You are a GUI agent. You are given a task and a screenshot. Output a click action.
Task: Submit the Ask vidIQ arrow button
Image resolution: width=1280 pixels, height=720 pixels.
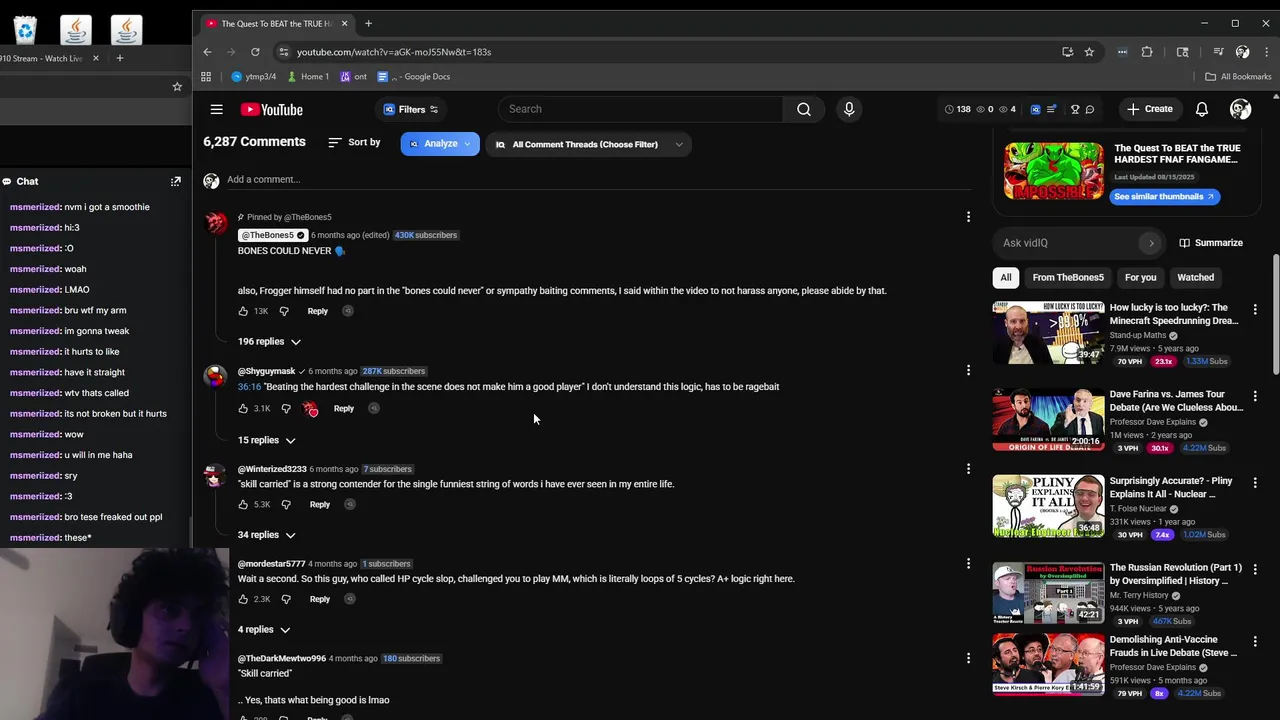[1151, 243]
